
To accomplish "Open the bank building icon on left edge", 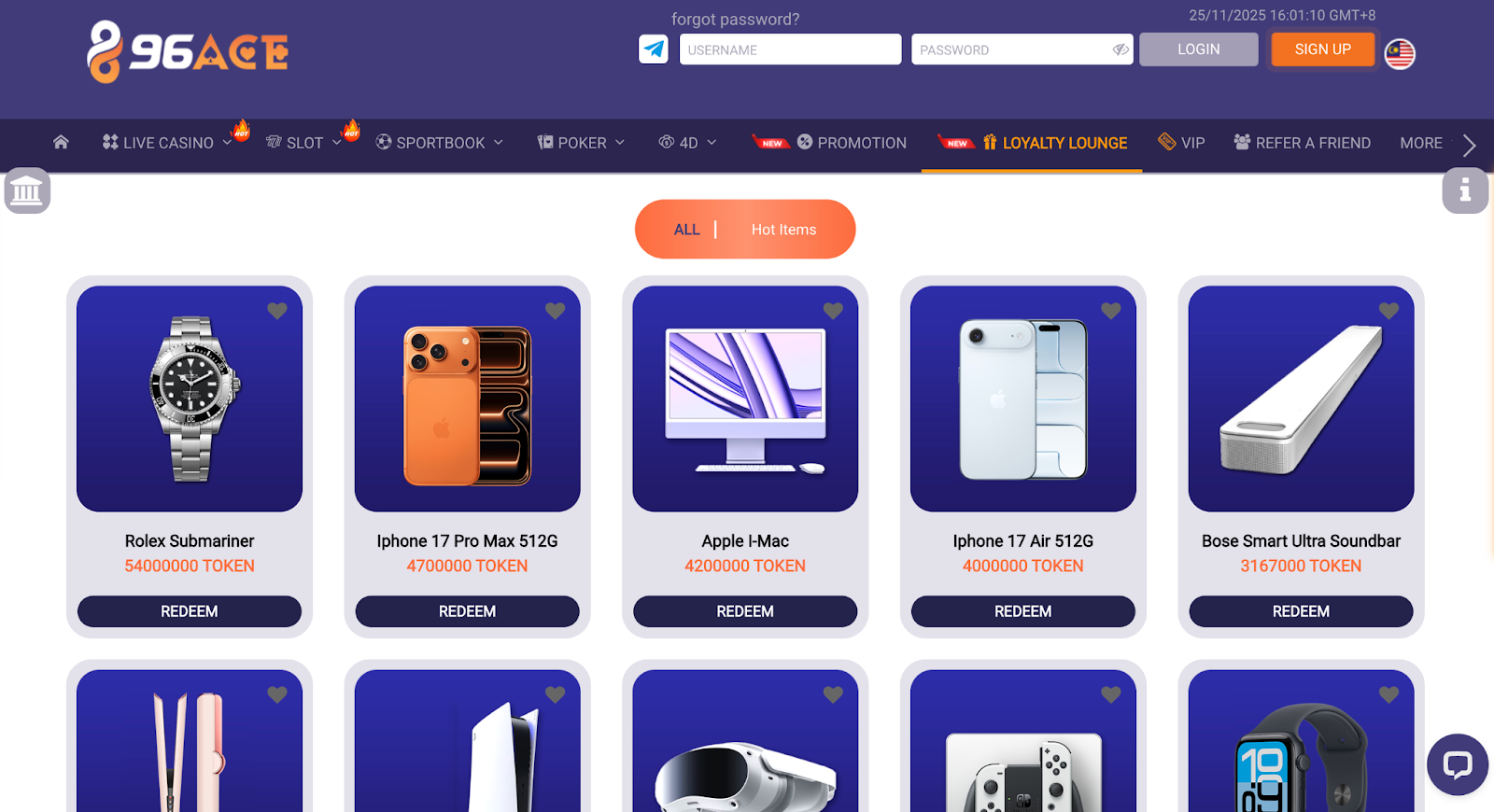I will (x=26, y=191).
